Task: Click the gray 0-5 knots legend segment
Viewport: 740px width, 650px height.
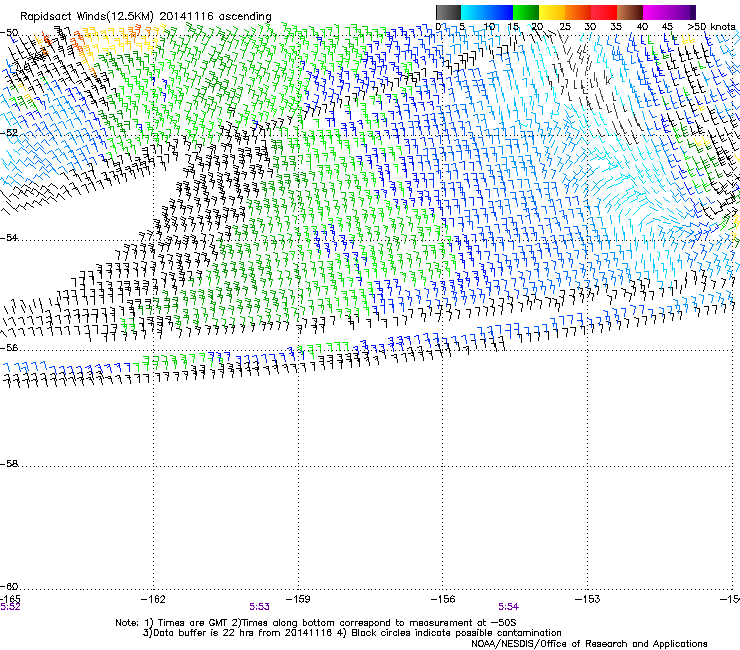Action: pyautogui.click(x=448, y=12)
